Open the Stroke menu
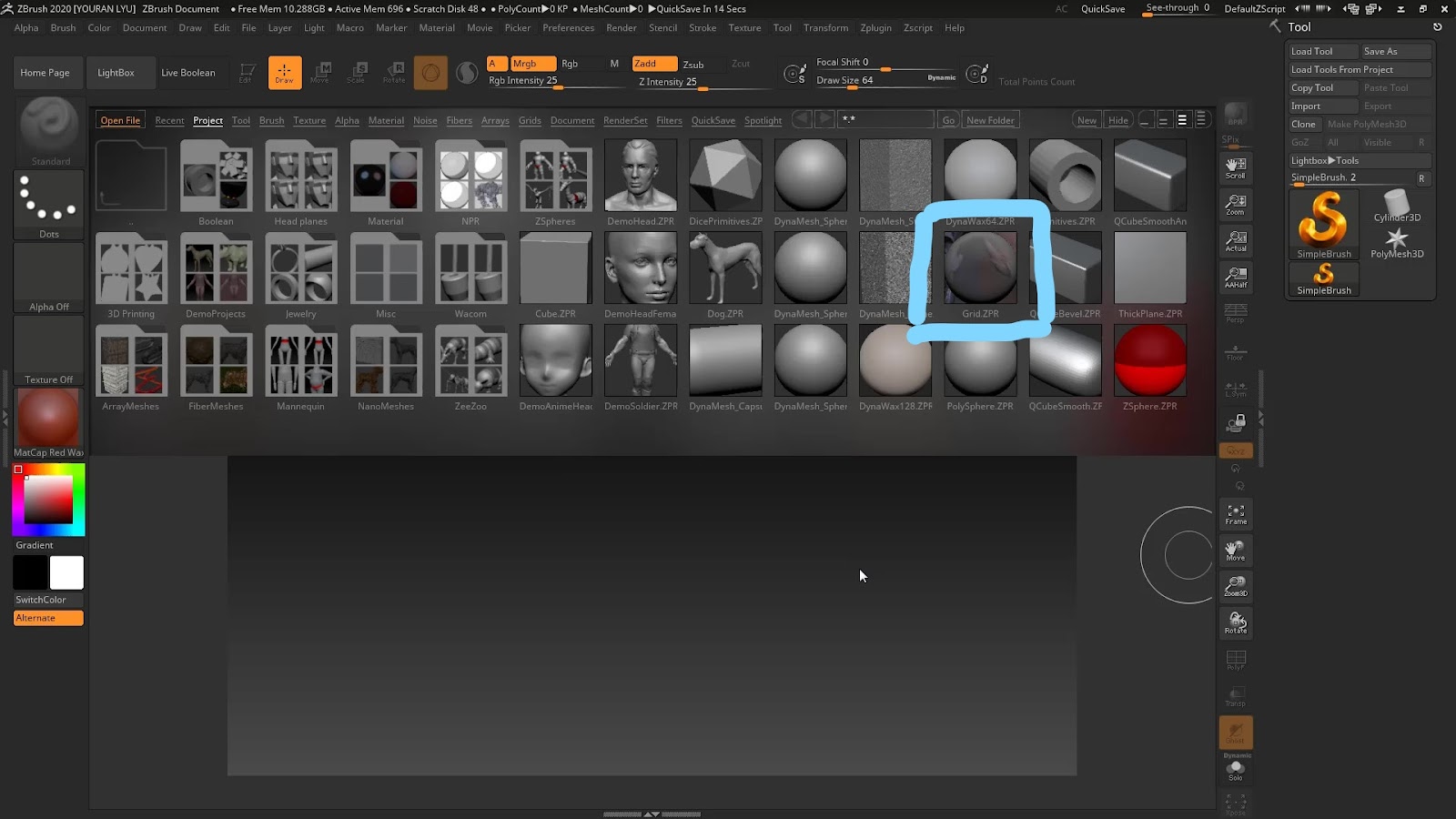Screen dimensions: 1456x819 click(703, 28)
